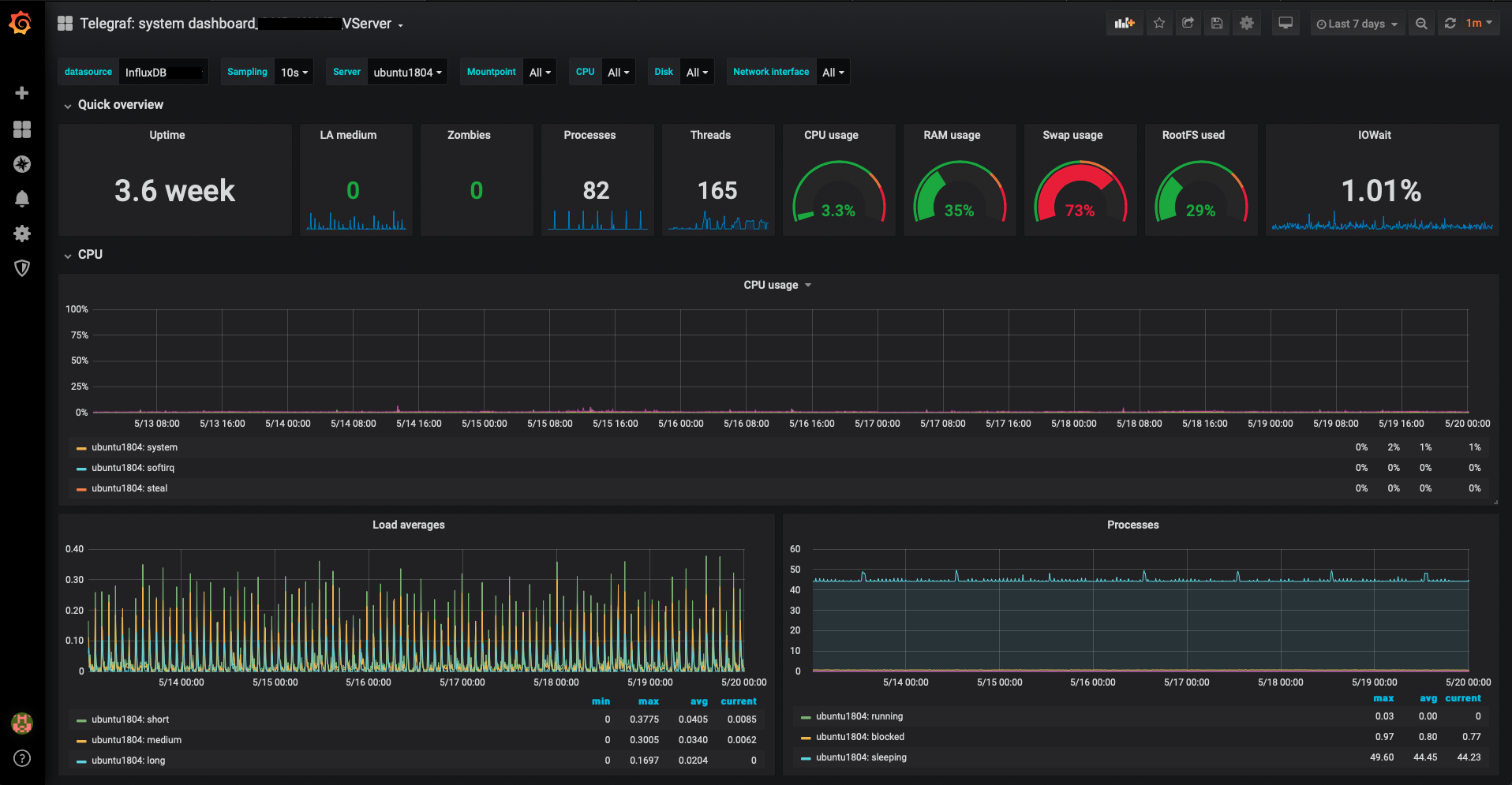Open the Server Admin shield icon
1512x785 pixels.
22,268
